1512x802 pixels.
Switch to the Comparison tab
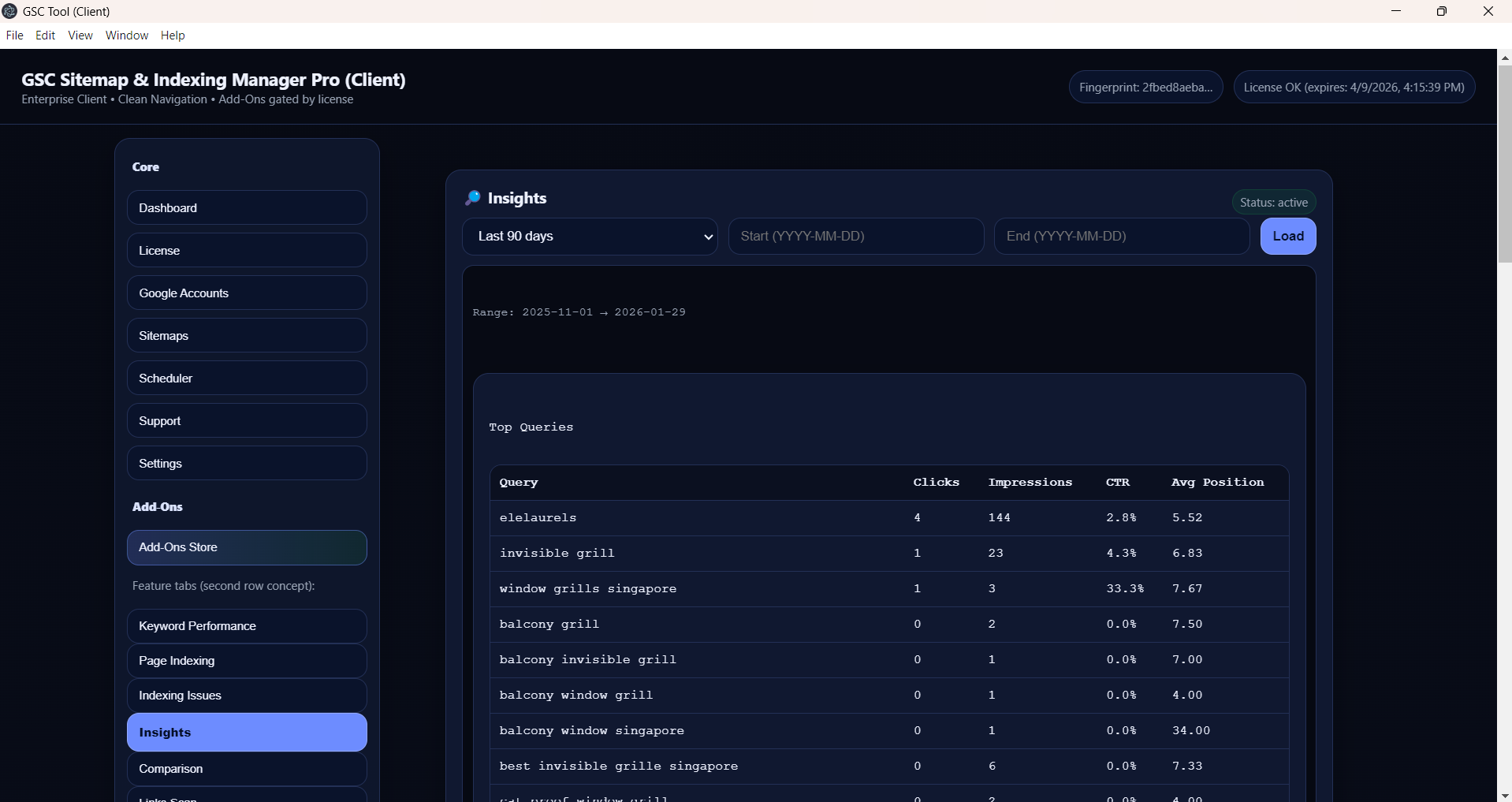click(247, 769)
